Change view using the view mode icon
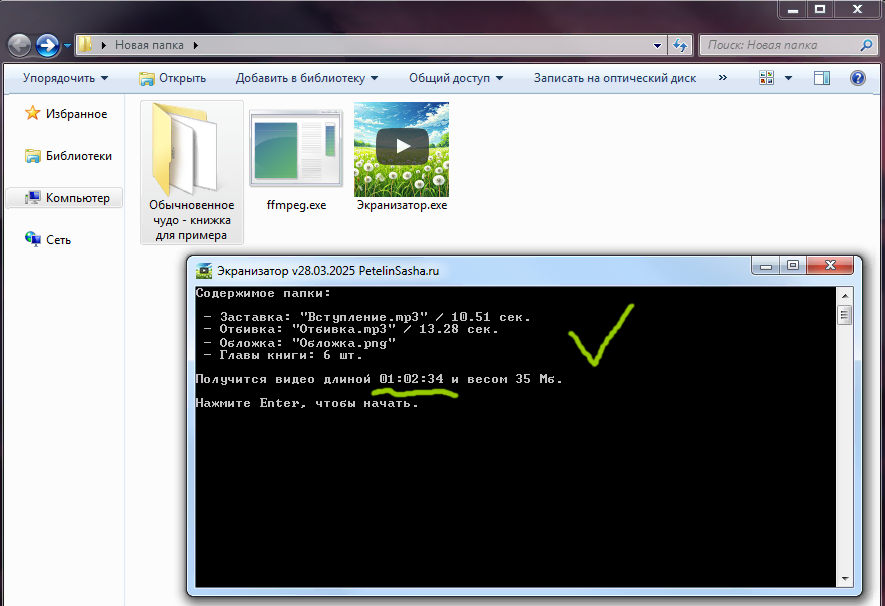Viewport: 885px width, 606px height. tap(767, 78)
